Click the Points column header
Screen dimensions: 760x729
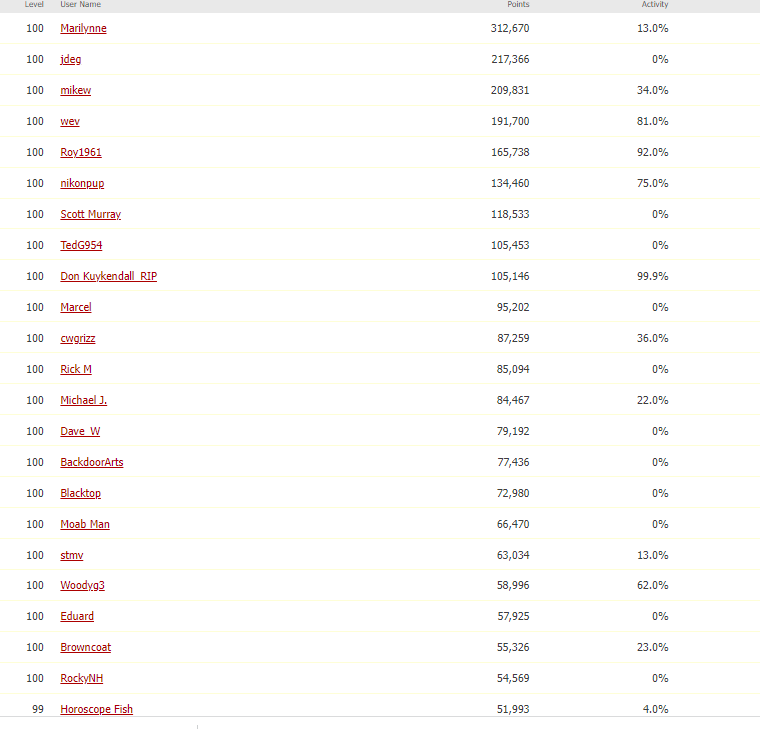(518, 5)
